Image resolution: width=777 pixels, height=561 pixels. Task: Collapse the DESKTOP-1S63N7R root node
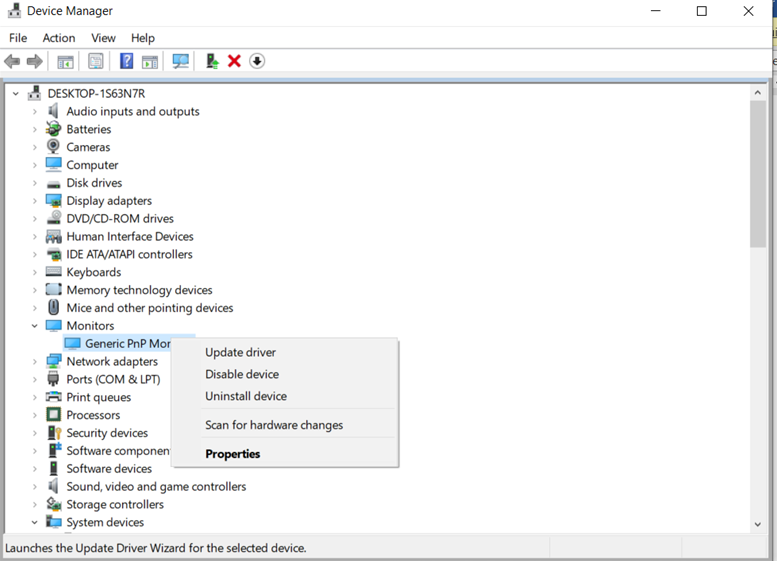click(16, 93)
